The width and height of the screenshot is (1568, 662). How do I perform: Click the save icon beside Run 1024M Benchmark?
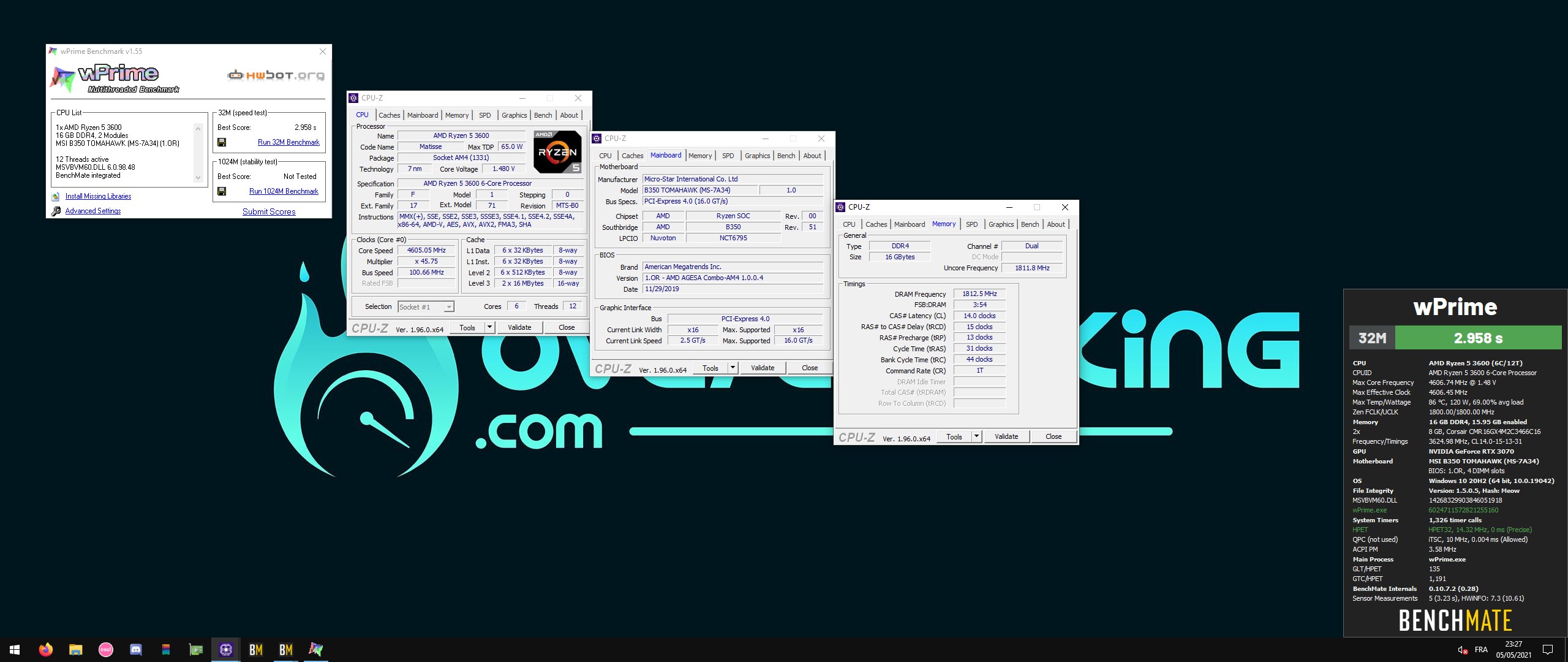222,191
